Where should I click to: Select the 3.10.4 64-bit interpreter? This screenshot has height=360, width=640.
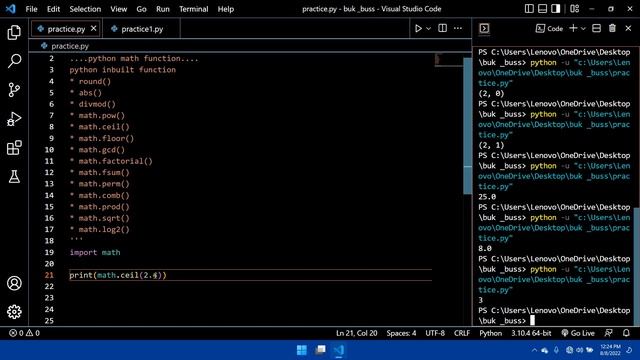531,333
